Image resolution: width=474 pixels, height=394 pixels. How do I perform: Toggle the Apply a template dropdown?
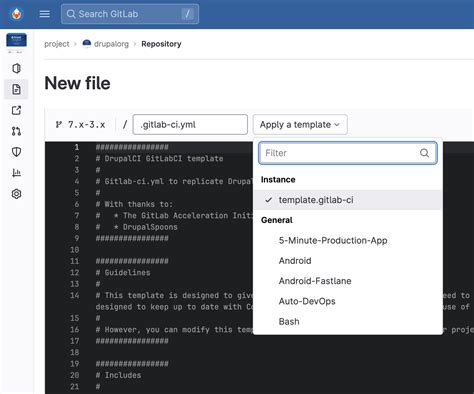(x=300, y=125)
